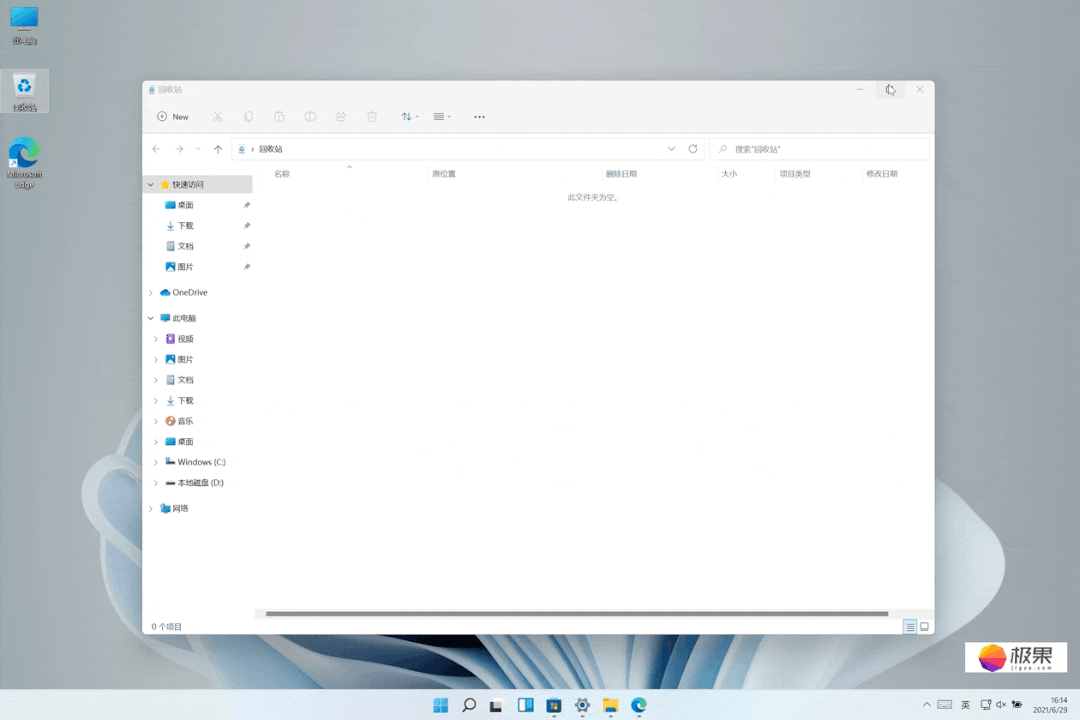Select 下载 under Quick access
This screenshot has width=1080, height=720.
[185, 226]
